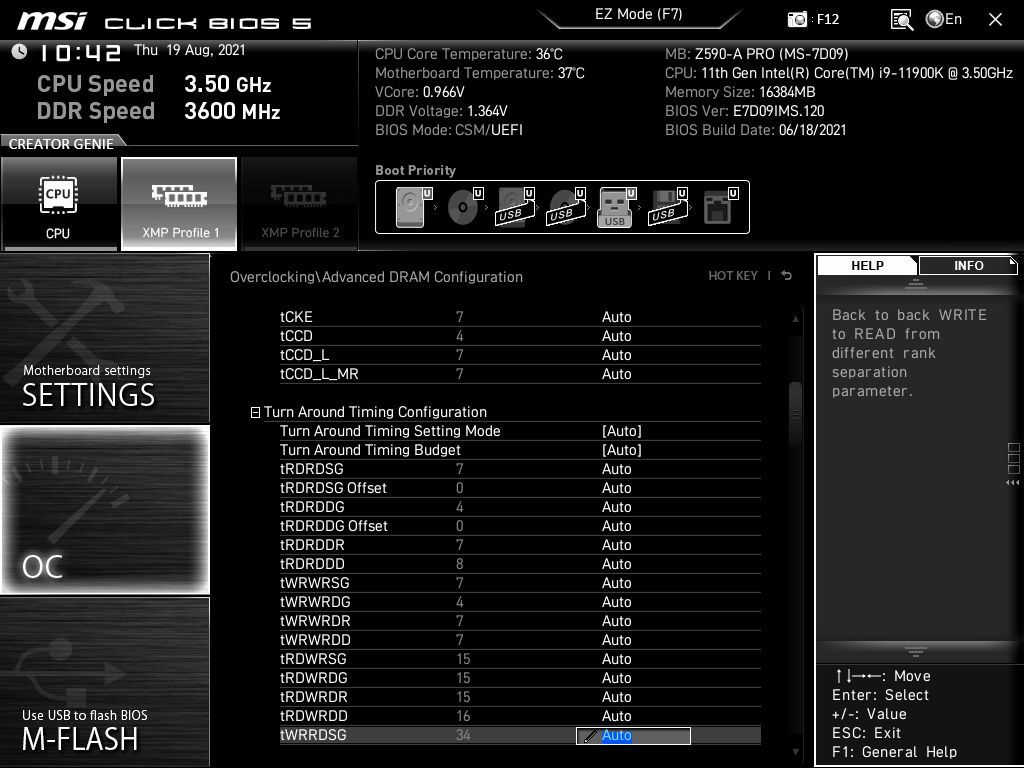1024x768 pixels.
Task: Select the network boot device icon
Action: (x=720, y=207)
